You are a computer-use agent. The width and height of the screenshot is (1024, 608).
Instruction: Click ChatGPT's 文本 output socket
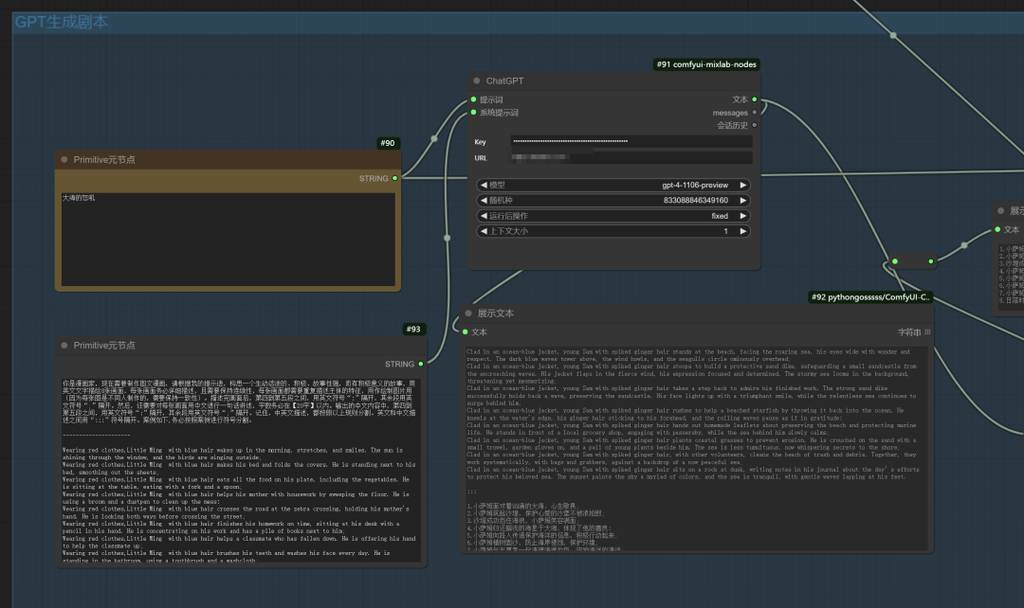[x=754, y=100]
